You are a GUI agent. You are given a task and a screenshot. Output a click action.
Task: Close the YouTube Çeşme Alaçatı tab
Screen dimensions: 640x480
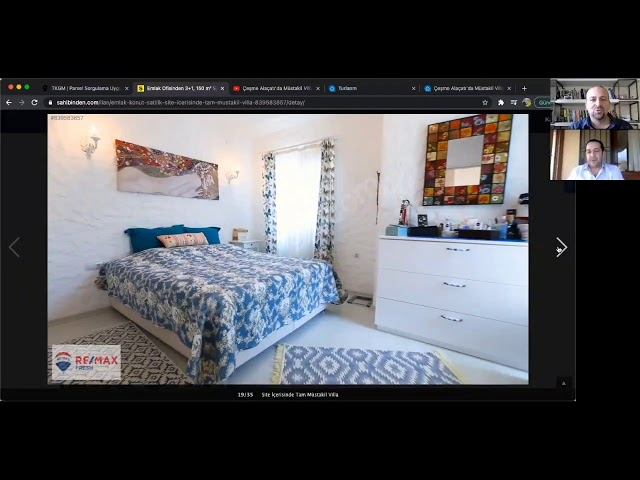click(x=318, y=88)
